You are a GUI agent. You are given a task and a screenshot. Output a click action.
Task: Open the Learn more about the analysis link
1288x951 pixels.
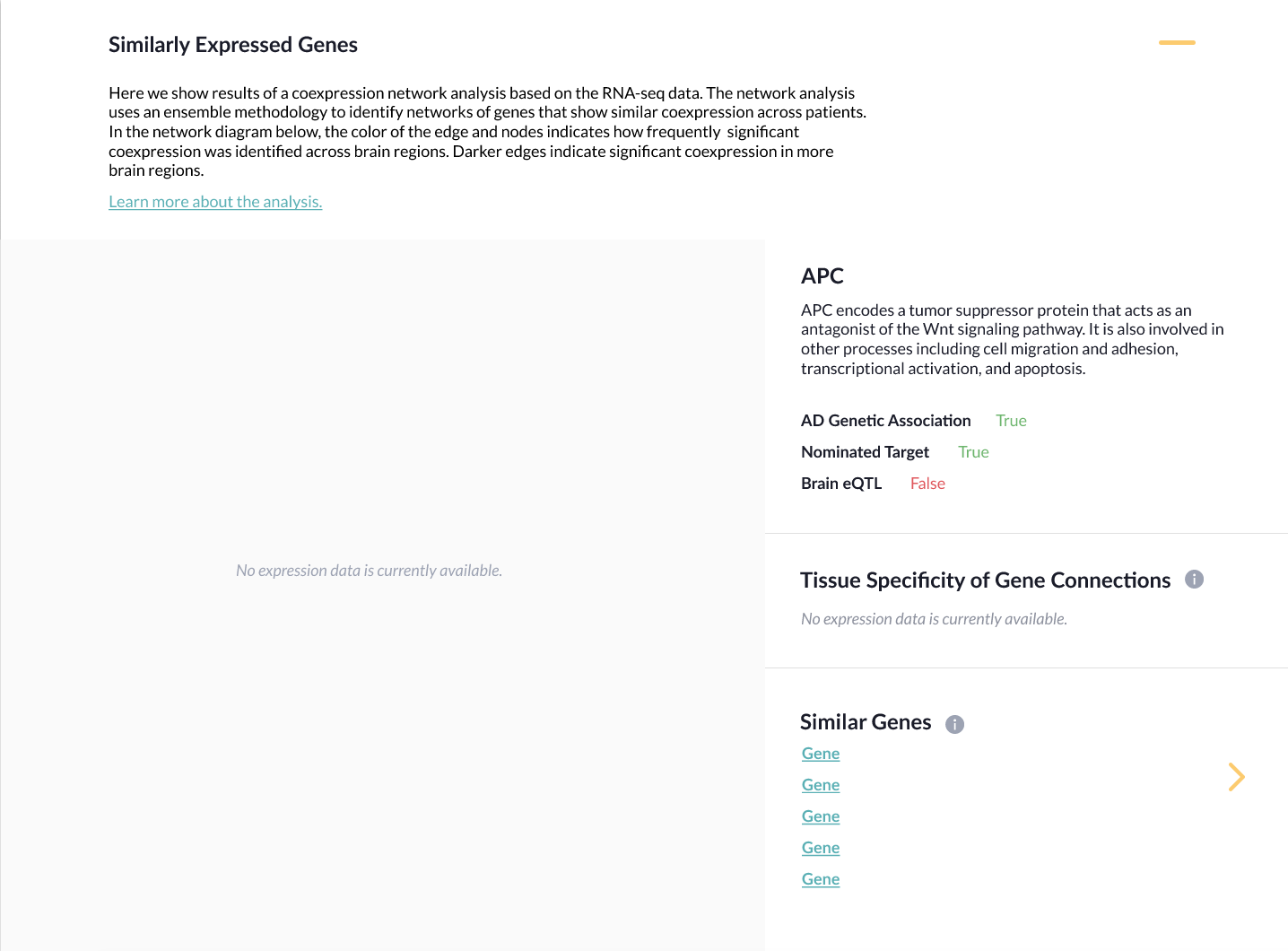[215, 202]
